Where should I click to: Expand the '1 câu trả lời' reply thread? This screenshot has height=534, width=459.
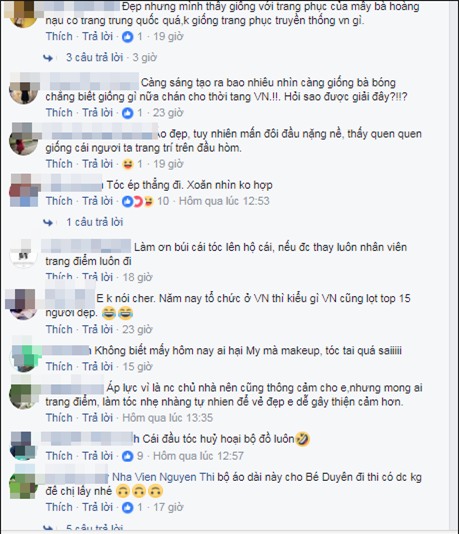pos(94,222)
